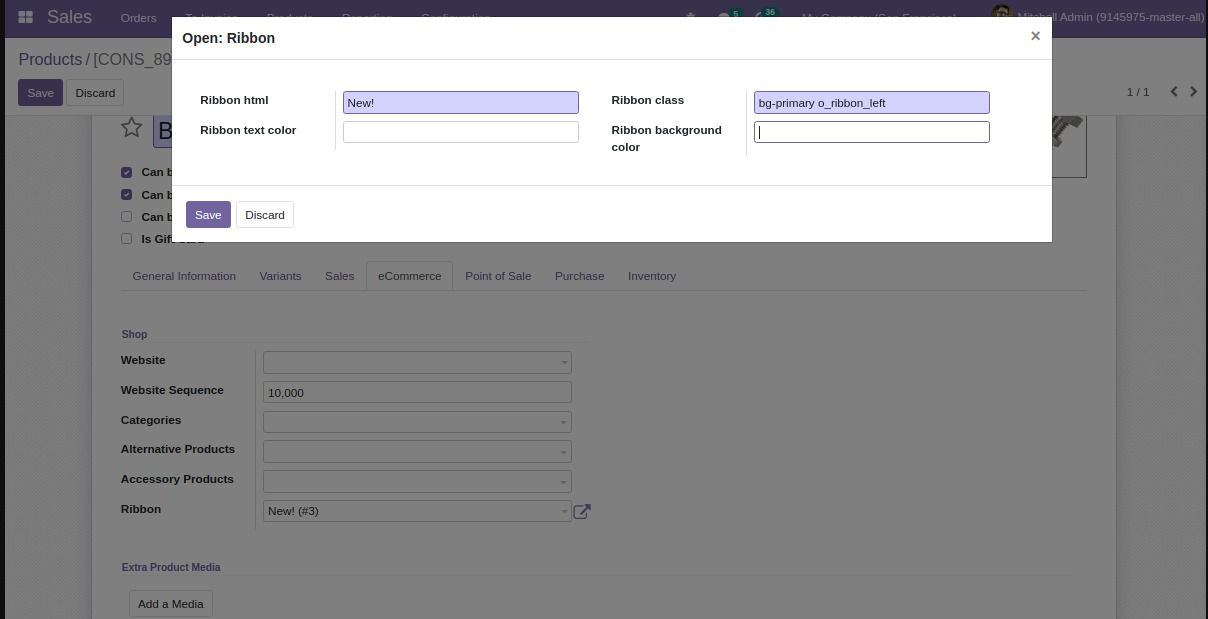Discard the ribbon dialog changes

(x=264, y=214)
